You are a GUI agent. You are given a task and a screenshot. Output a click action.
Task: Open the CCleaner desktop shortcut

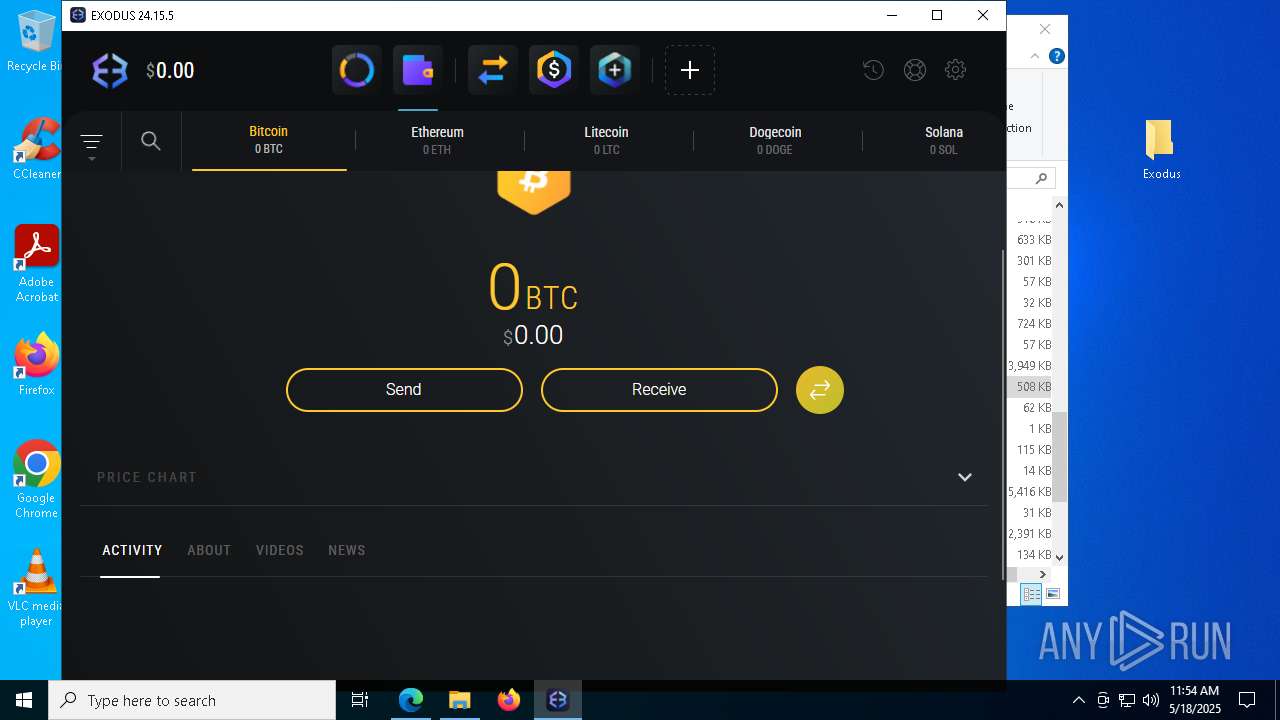click(36, 148)
